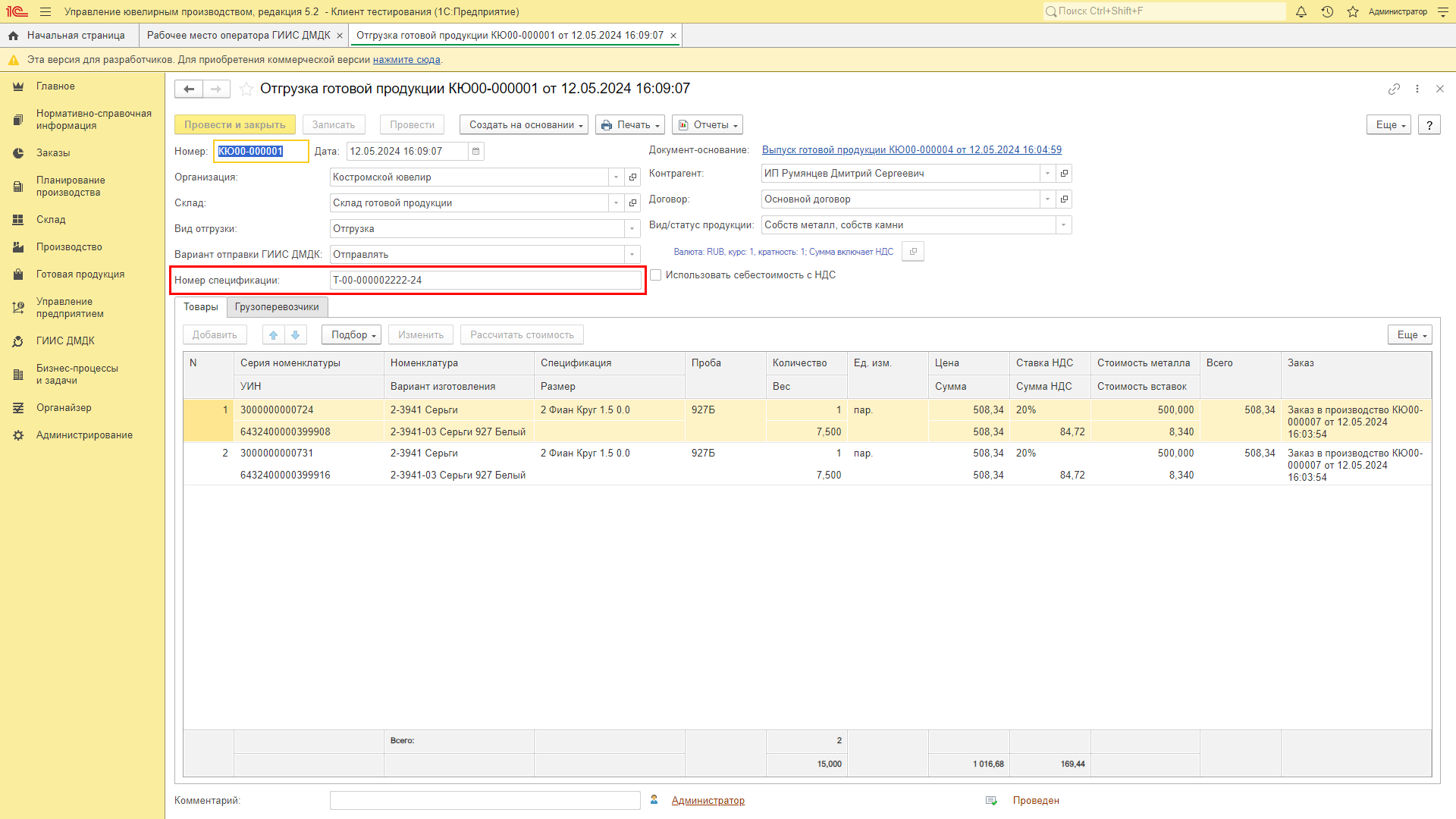Viewport: 1456px width, 819px height.
Task: Open Склад section in sidebar
Action: pos(51,220)
